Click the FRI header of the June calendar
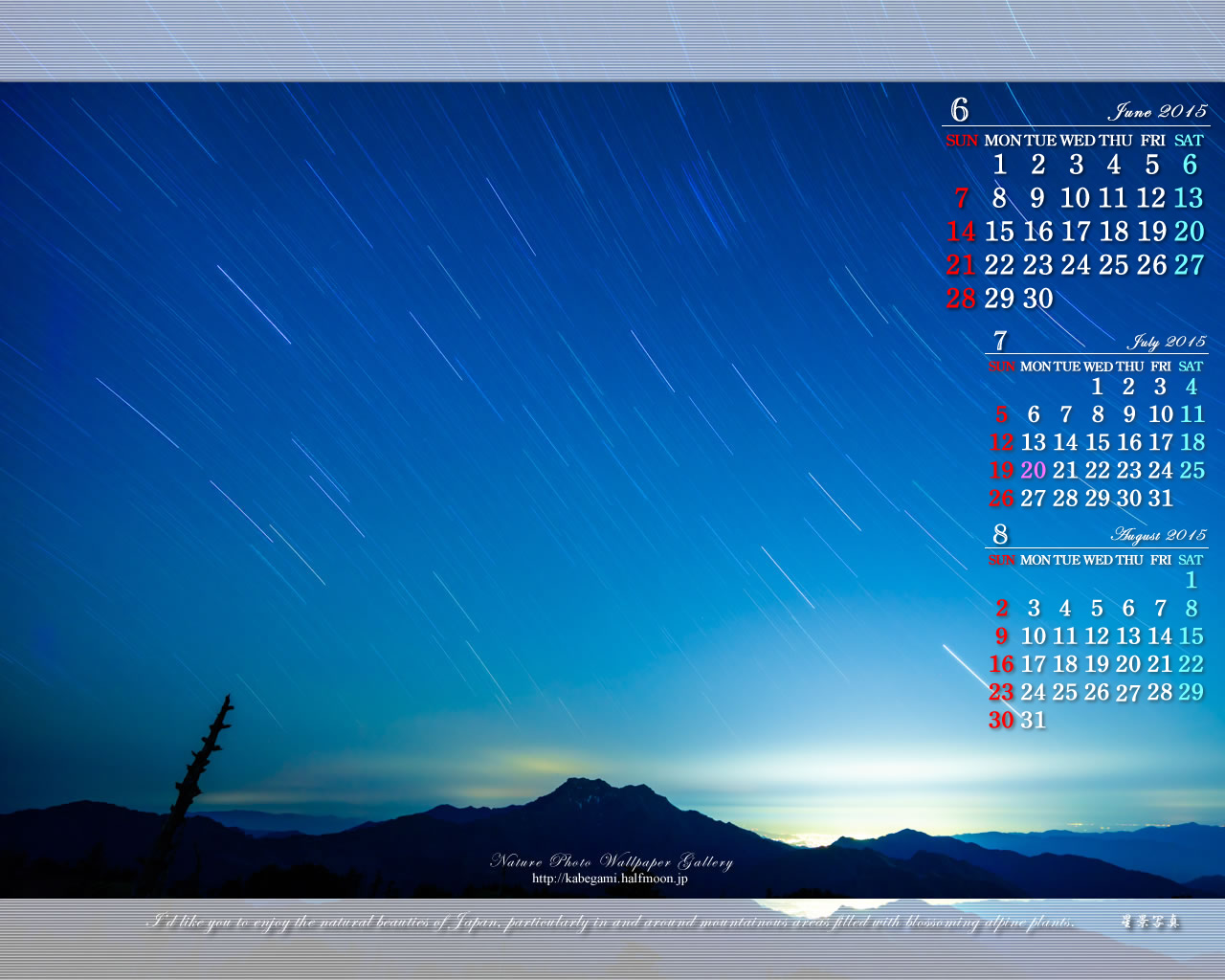This screenshot has width=1225, height=980. tap(1153, 141)
